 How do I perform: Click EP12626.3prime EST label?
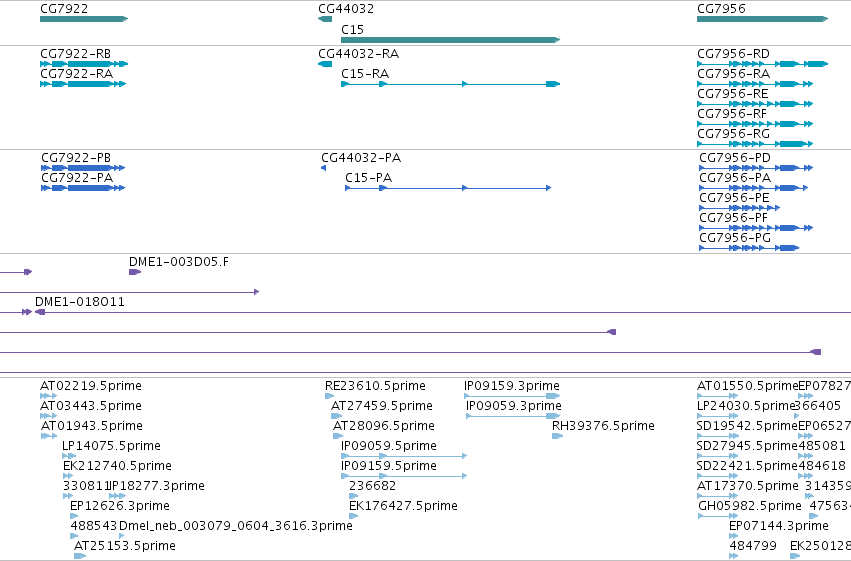coord(120,506)
